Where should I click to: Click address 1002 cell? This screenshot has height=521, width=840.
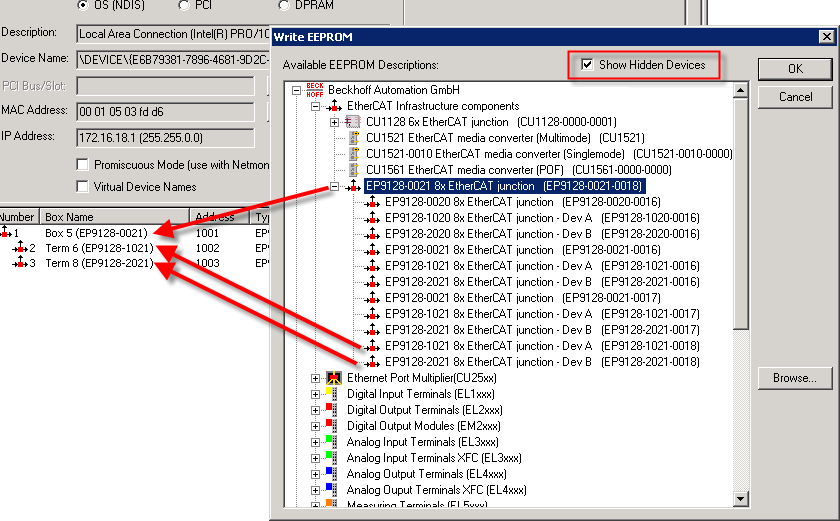coord(207,248)
